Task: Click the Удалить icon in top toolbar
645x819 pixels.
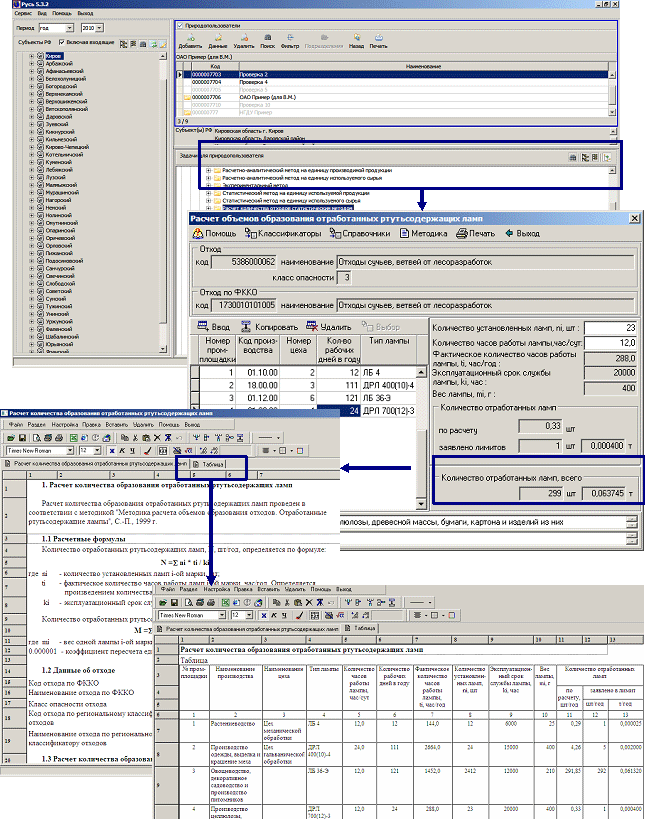Action: click(244, 41)
